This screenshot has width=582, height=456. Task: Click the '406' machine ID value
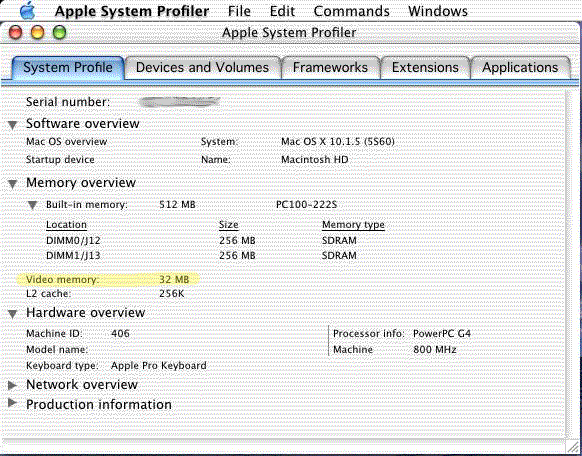tap(120, 334)
